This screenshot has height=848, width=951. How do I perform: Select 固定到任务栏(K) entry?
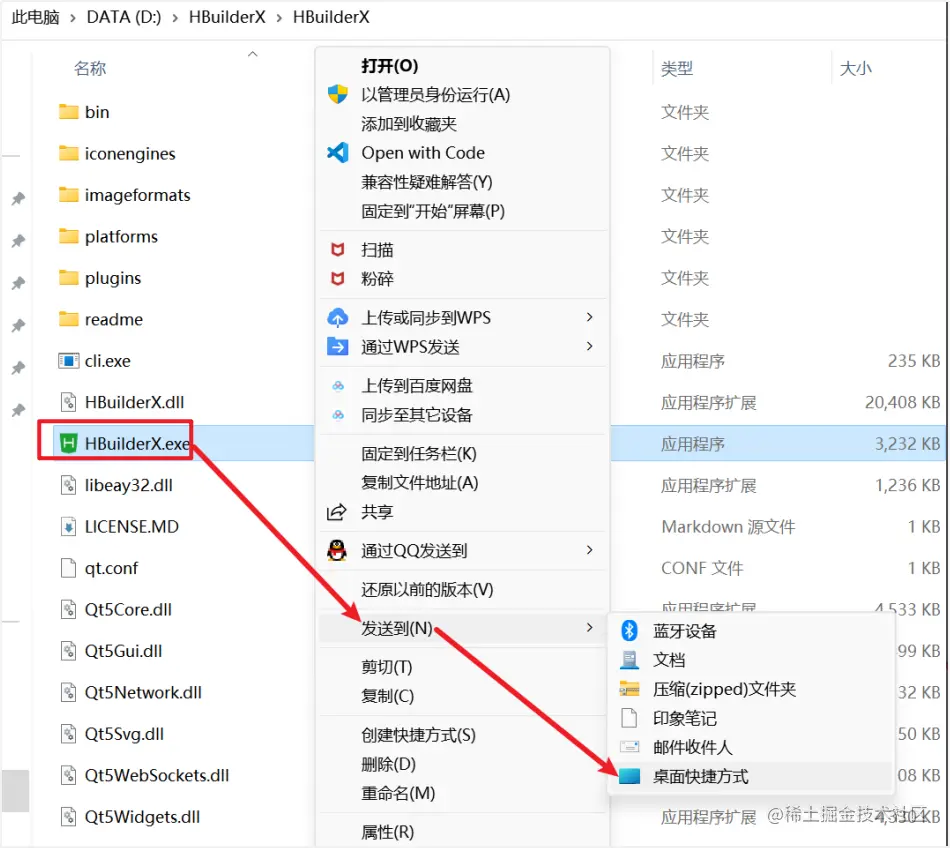coord(419,453)
